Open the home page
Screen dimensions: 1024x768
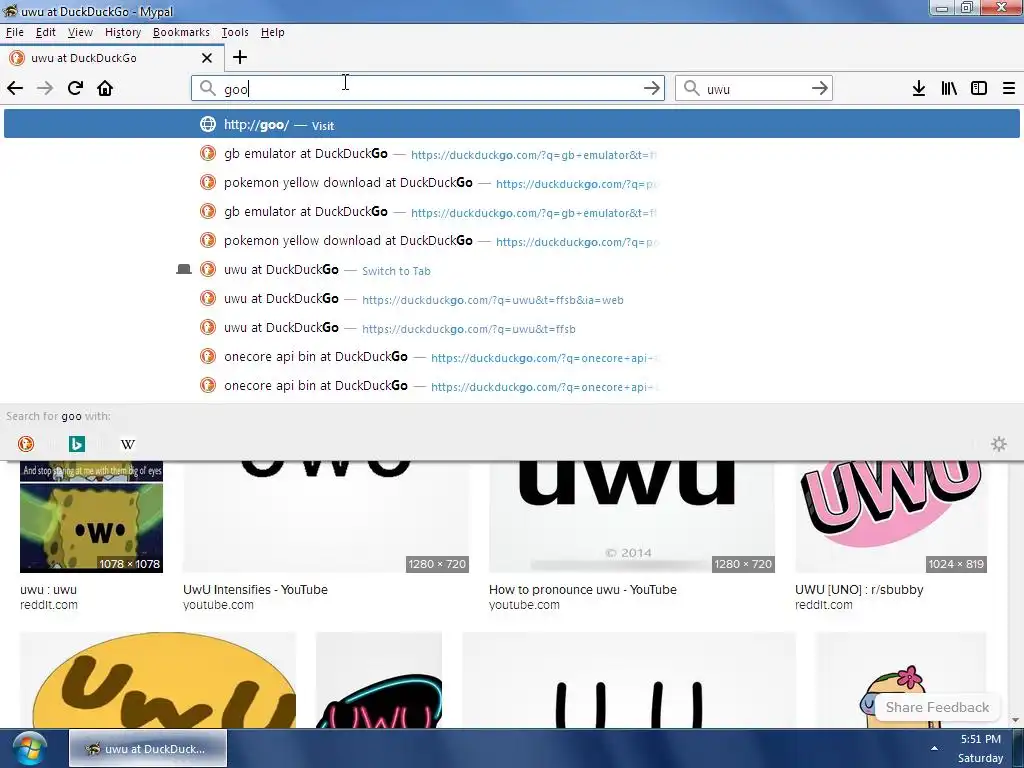(105, 88)
